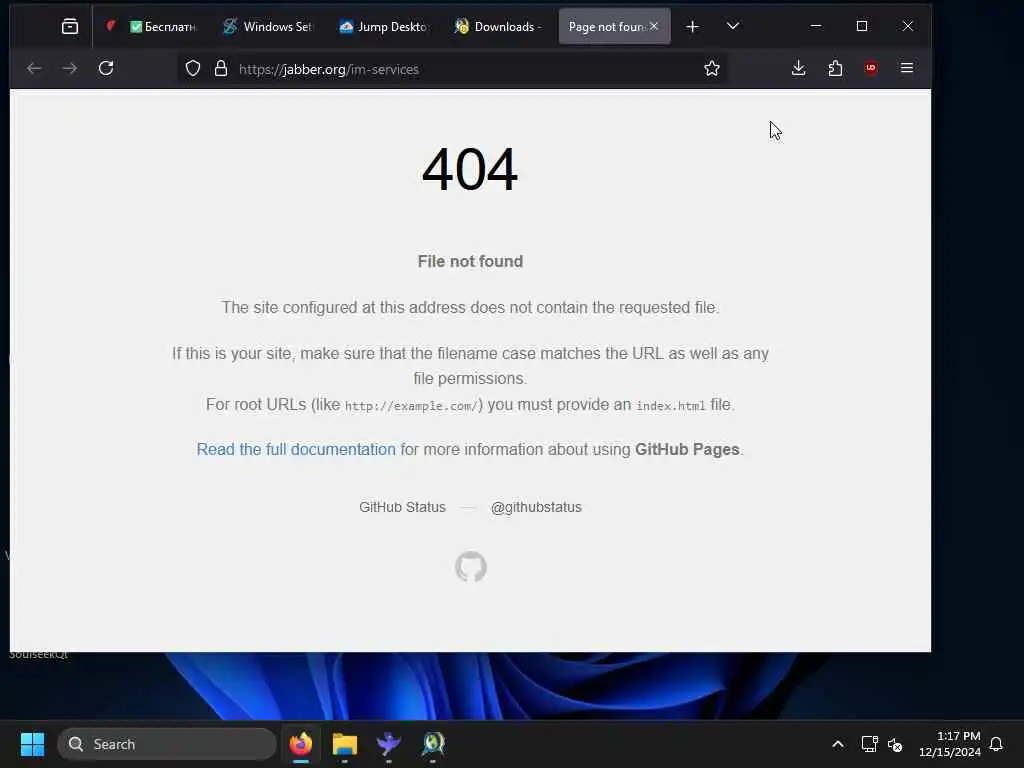
Task: Open Firefox from the taskbar
Action: click(x=301, y=744)
